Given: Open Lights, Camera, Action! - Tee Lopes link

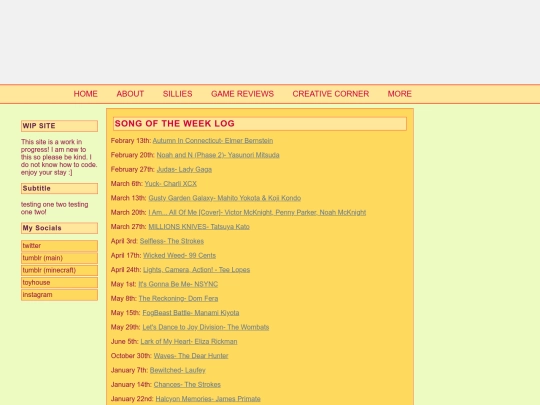Looking at the screenshot, I should click(x=197, y=270).
